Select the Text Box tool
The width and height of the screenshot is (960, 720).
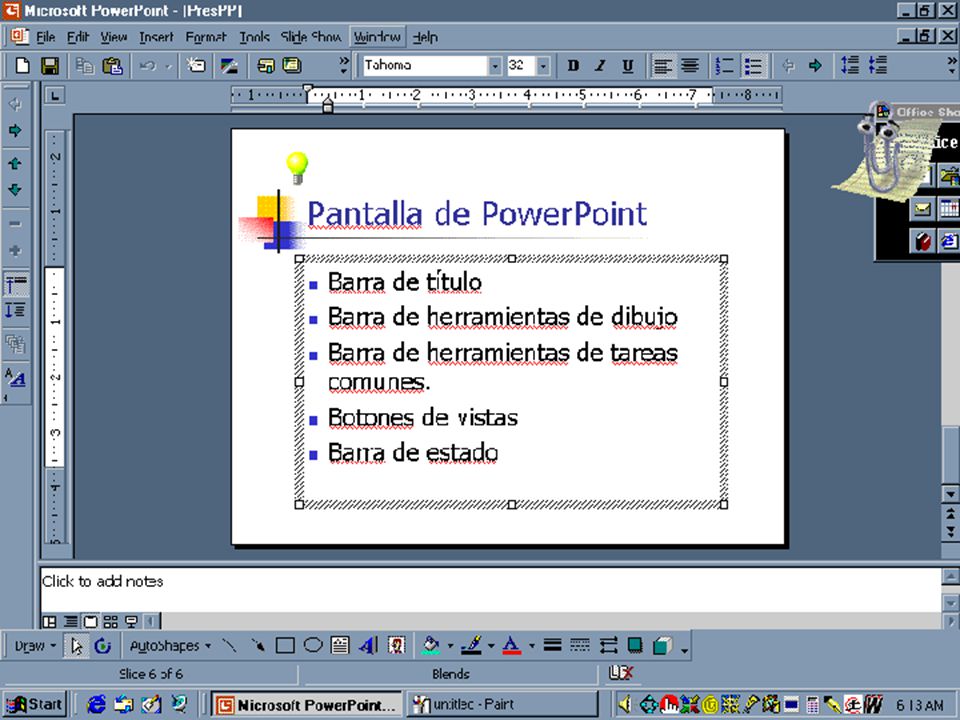[x=340, y=646]
